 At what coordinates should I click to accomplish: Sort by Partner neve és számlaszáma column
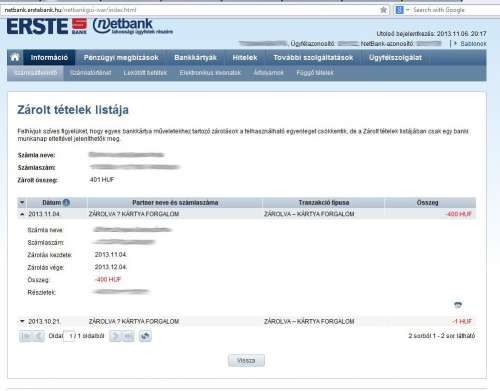coord(175,202)
